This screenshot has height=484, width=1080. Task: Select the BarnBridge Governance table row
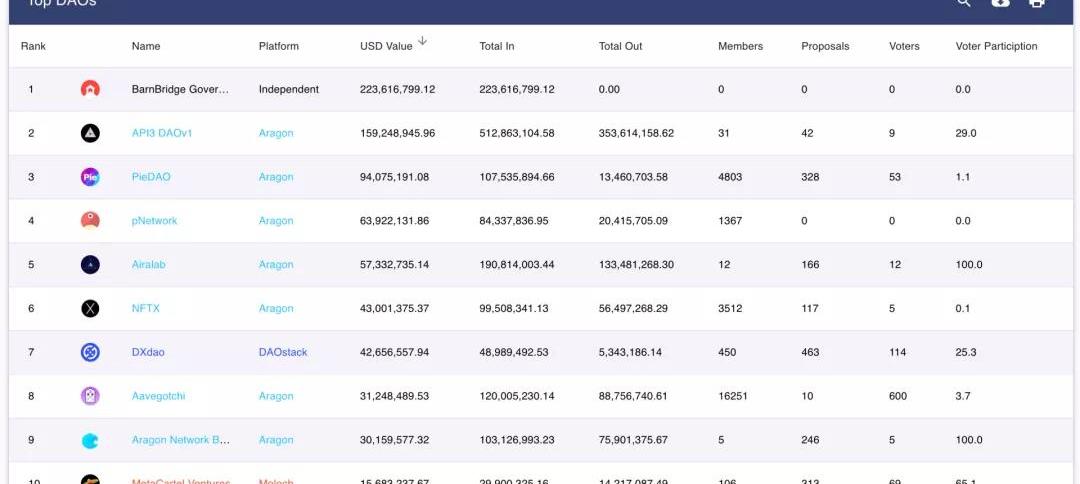[x=540, y=89]
